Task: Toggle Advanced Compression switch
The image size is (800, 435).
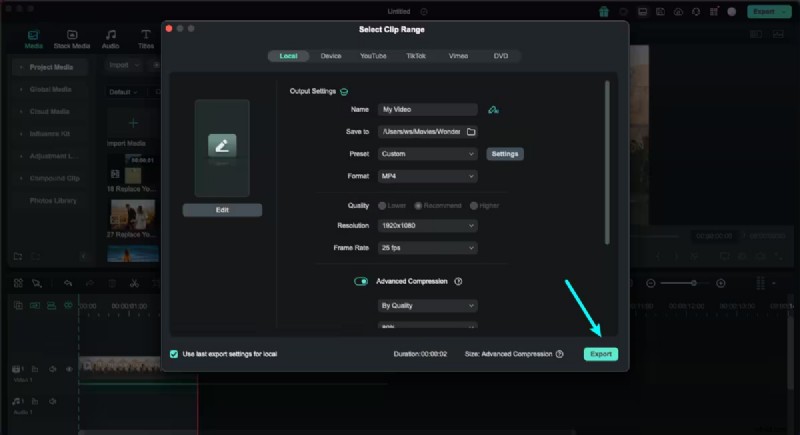Action: click(361, 282)
